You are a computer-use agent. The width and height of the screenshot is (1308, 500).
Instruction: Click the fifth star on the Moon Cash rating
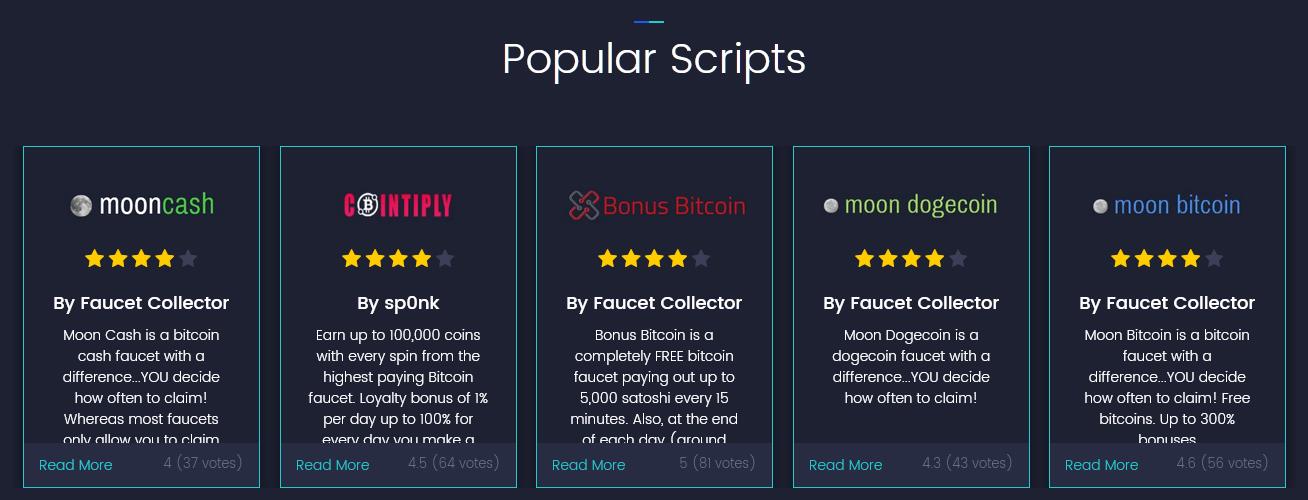(x=188, y=259)
